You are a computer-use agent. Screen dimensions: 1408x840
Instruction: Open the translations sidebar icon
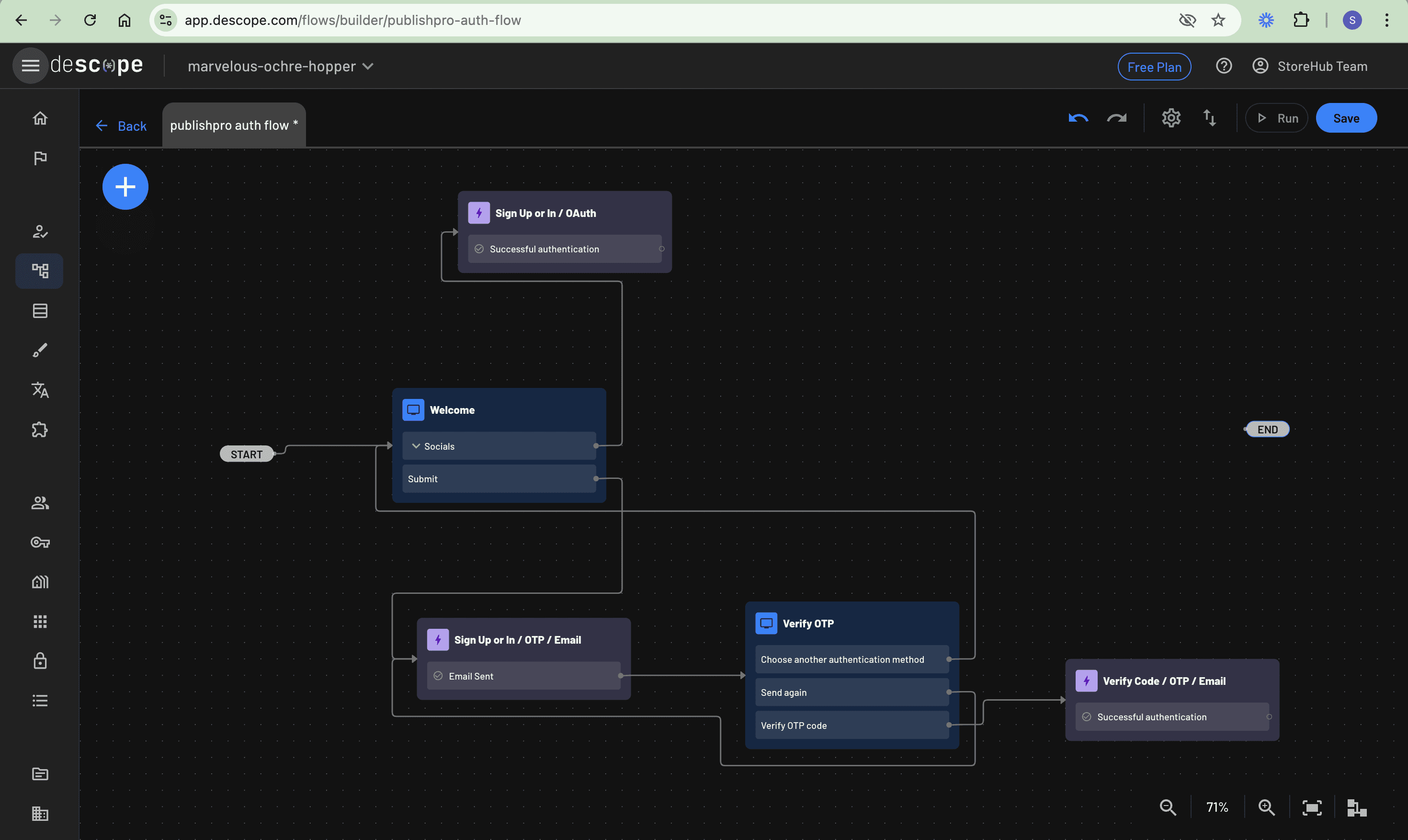click(x=40, y=390)
